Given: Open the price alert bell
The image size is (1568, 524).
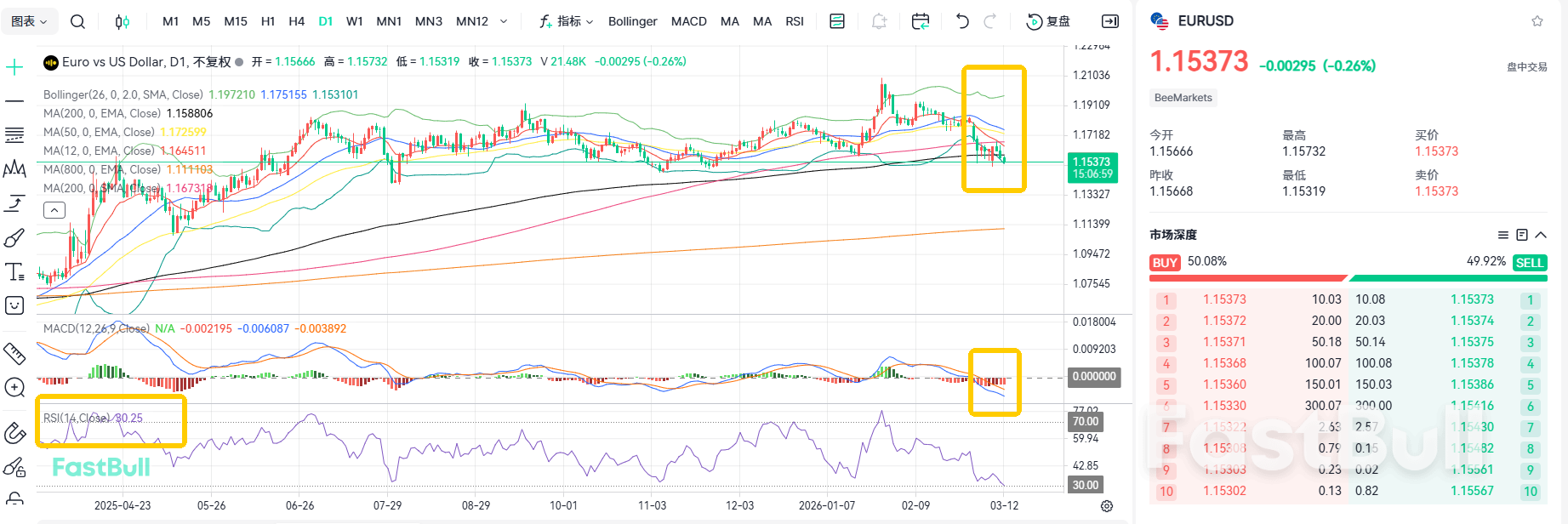Looking at the screenshot, I should pos(879,21).
